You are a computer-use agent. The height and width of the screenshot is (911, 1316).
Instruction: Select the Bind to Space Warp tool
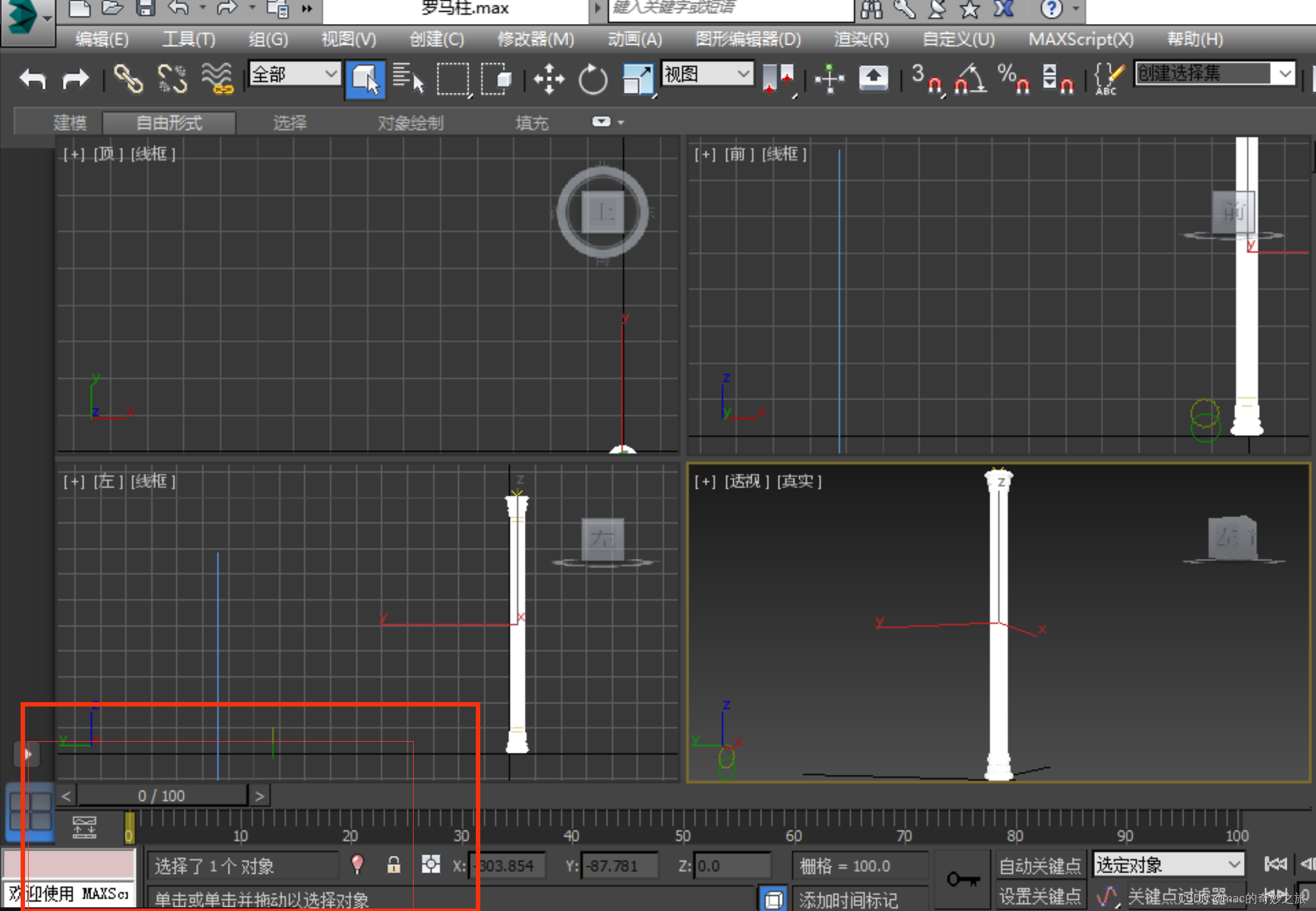click(x=218, y=79)
